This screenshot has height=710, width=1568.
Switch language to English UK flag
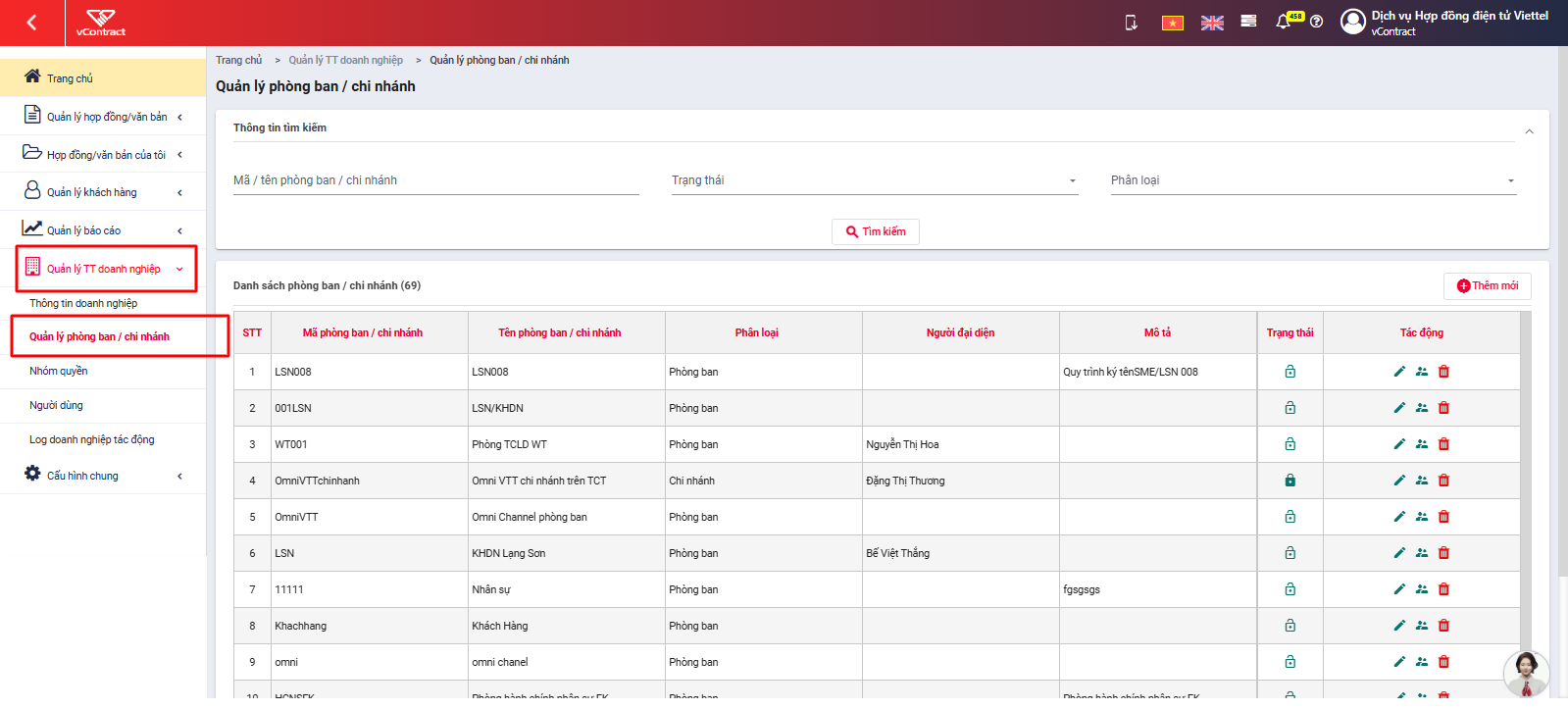pyautogui.click(x=1212, y=23)
